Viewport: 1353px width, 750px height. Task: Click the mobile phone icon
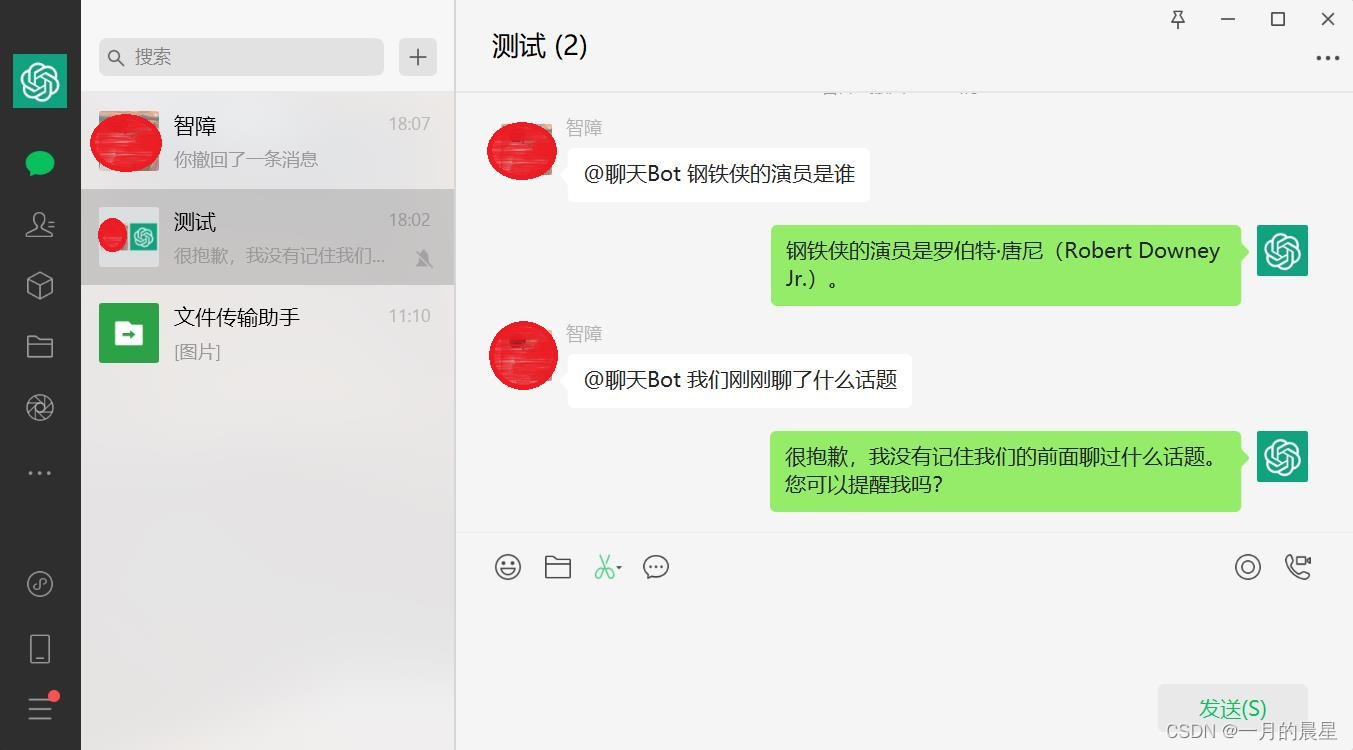click(40, 649)
